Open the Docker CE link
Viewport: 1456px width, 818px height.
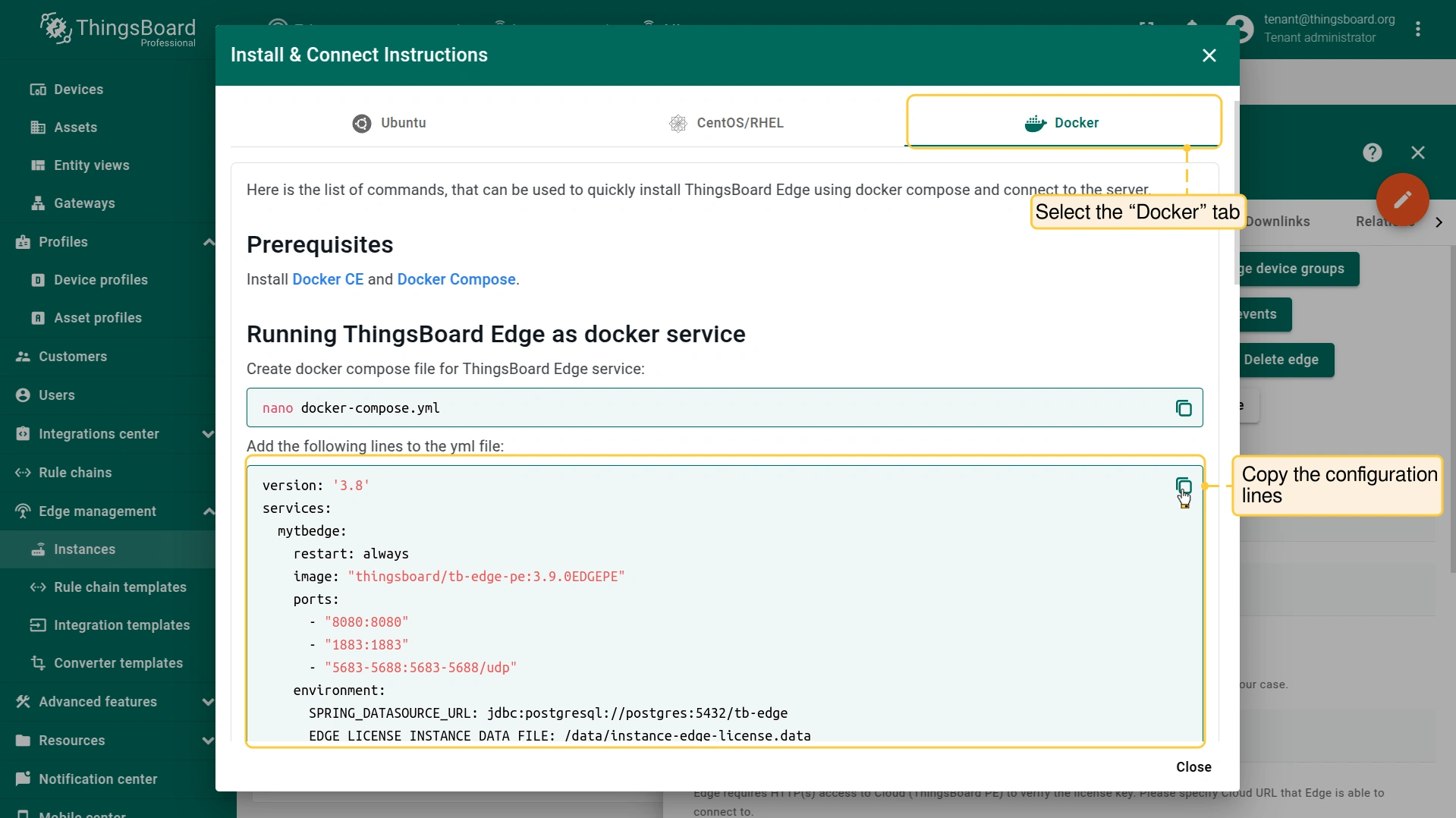(x=328, y=279)
